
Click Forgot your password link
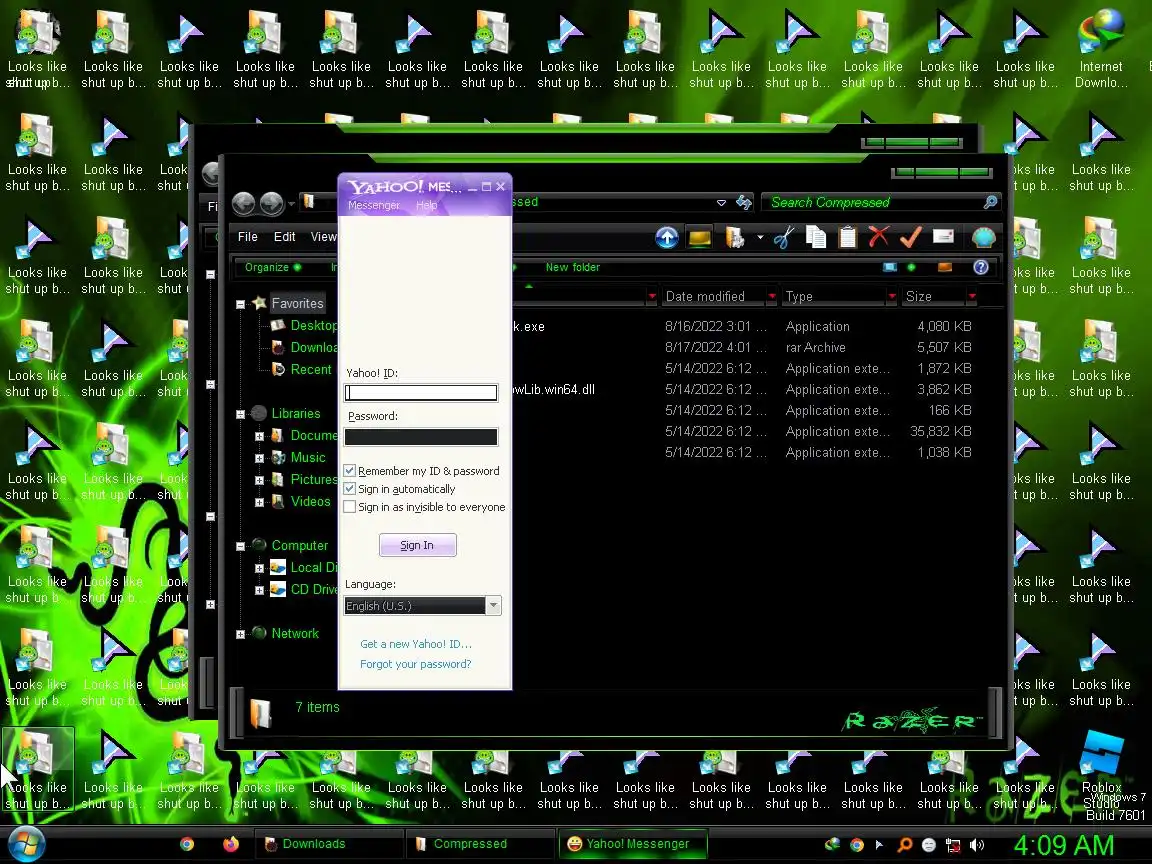pyautogui.click(x=415, y=664)
